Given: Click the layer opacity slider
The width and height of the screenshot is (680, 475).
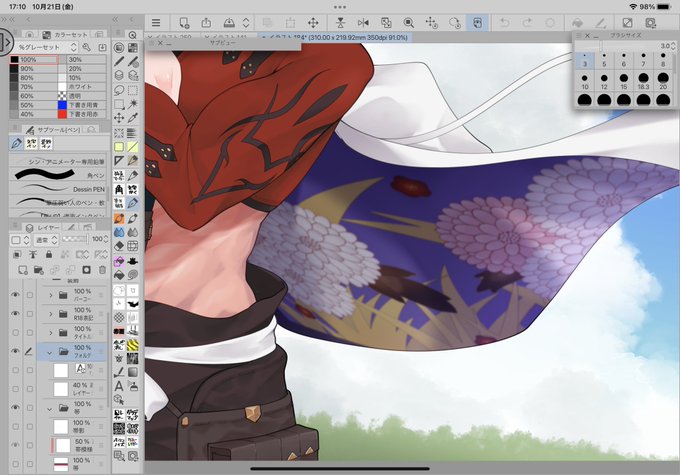Looking at the screenshot, I should coord(75,239).
